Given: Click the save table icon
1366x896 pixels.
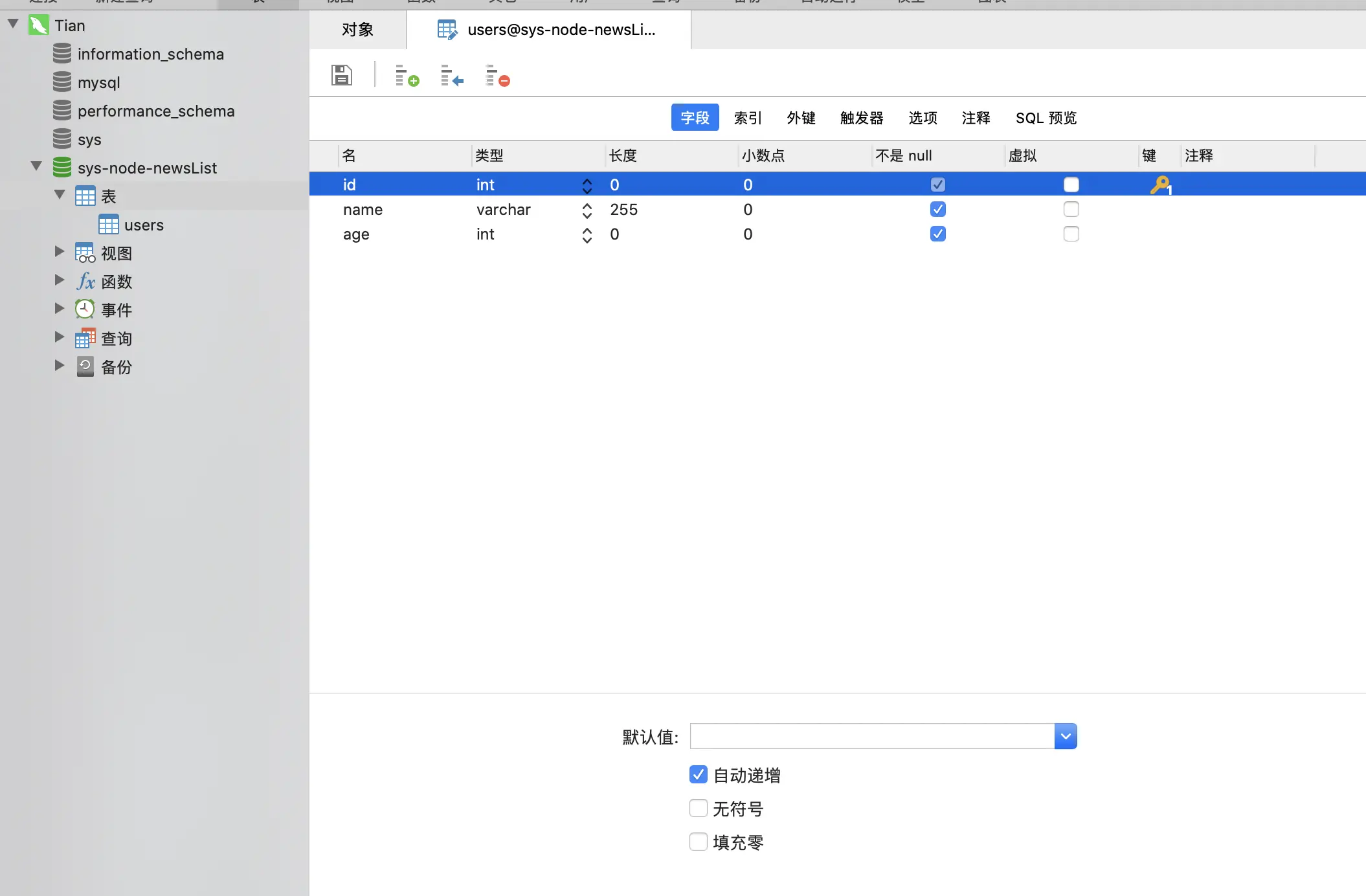Looking at the screenshot, I should click(x=341, y=75).
